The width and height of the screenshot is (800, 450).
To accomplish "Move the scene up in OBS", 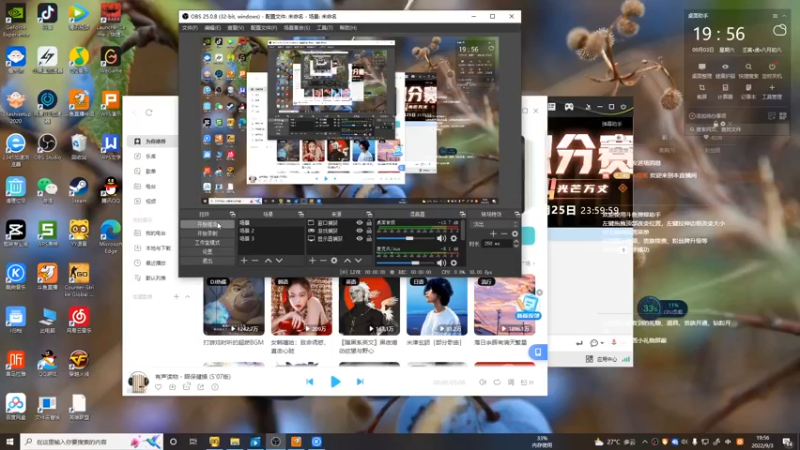I will (268, 261).
